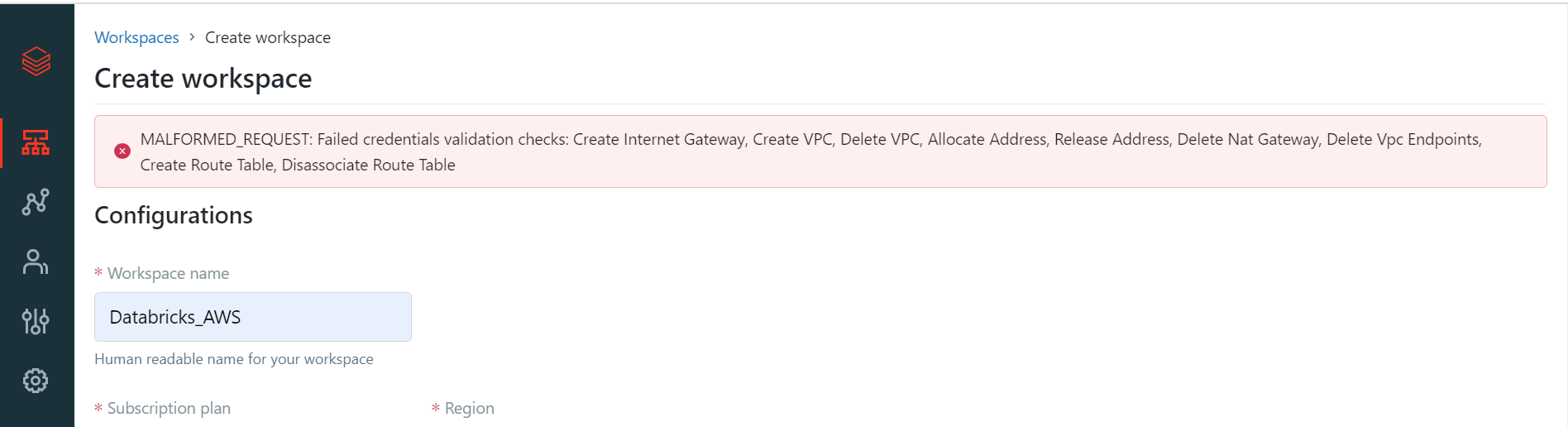
Task: Open the Data catalog graph icon
Action: tap(36, 202)
